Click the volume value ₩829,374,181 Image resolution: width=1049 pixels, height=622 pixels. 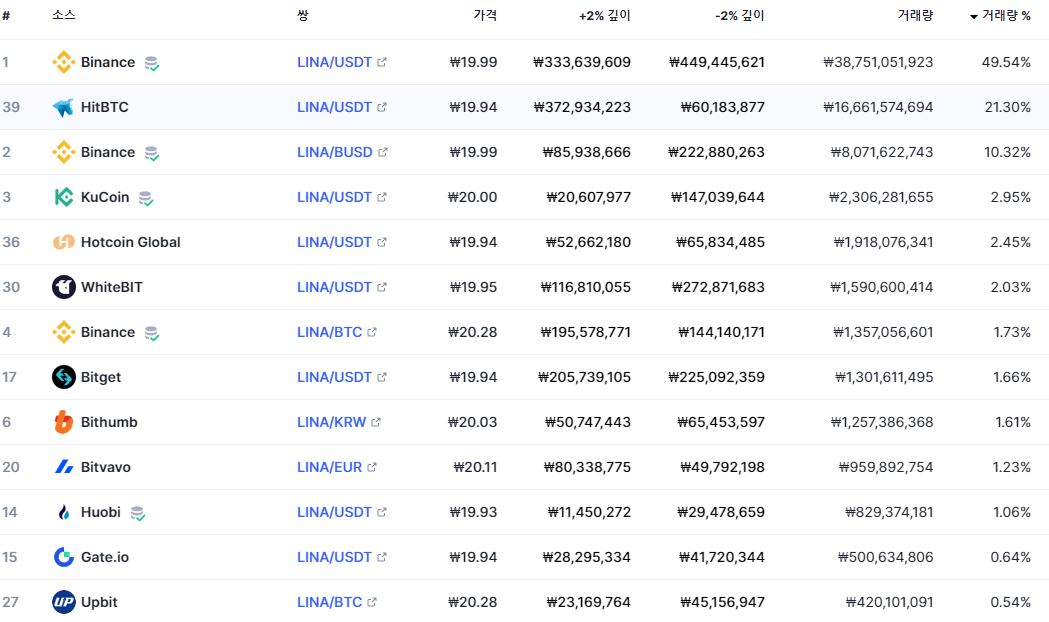click(889, 512)
